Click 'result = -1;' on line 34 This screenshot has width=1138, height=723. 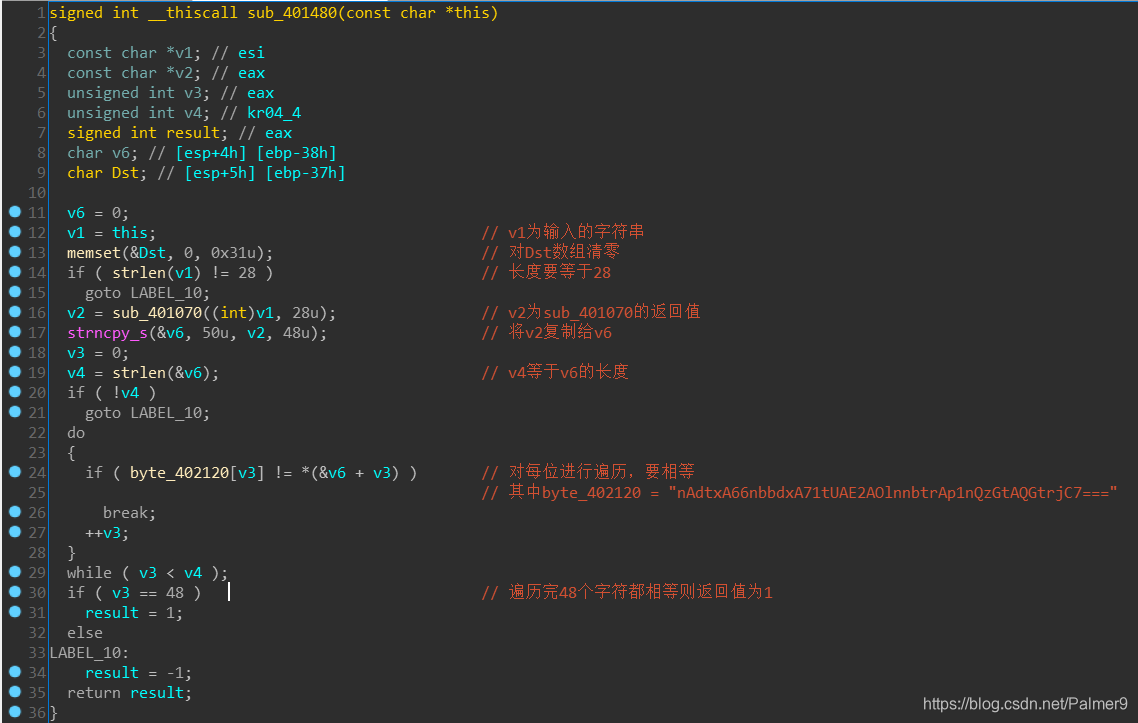(139, 673)
